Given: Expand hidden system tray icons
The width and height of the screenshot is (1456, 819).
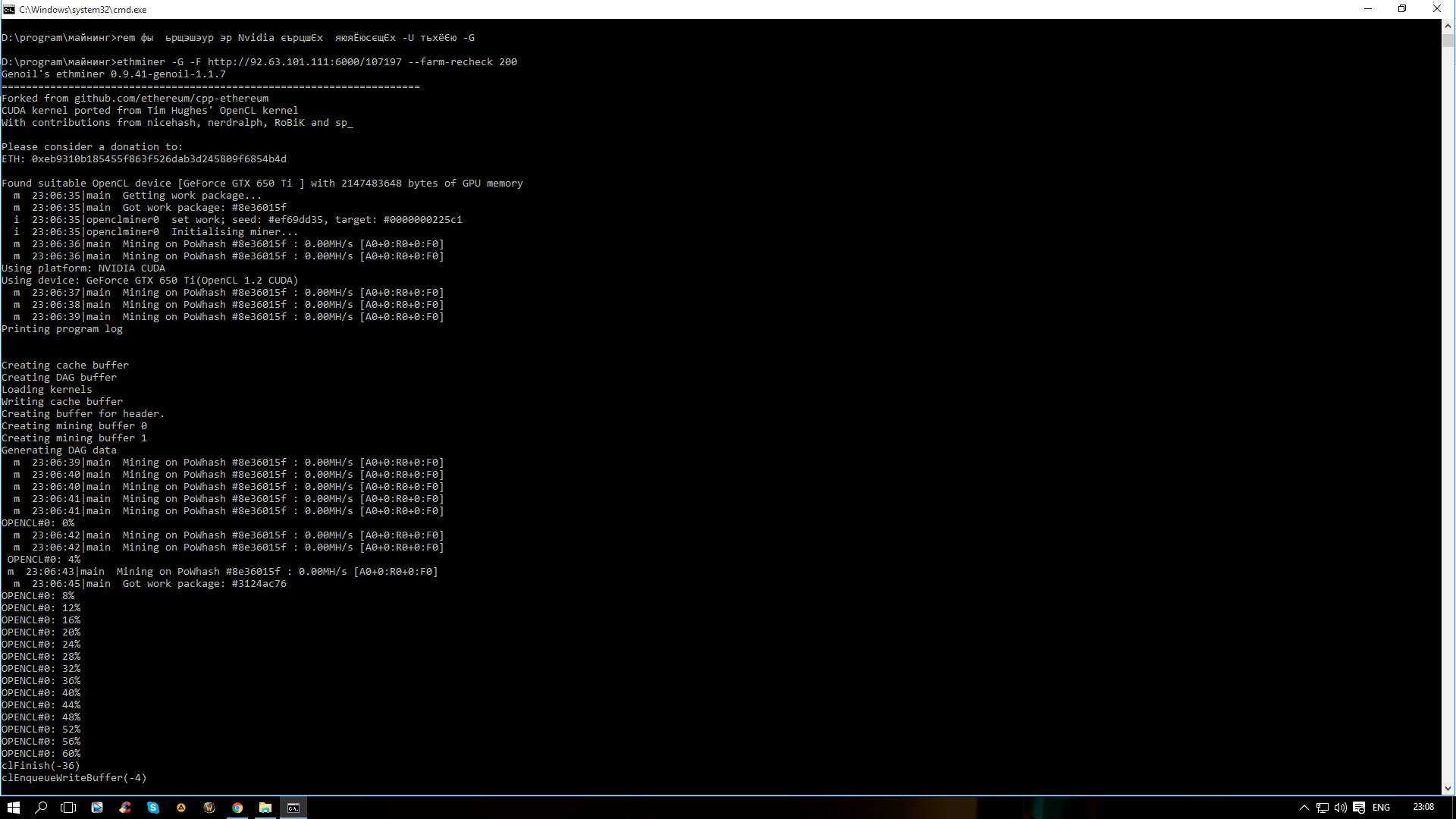Looking at the screenshot, I should (1304, 808).
